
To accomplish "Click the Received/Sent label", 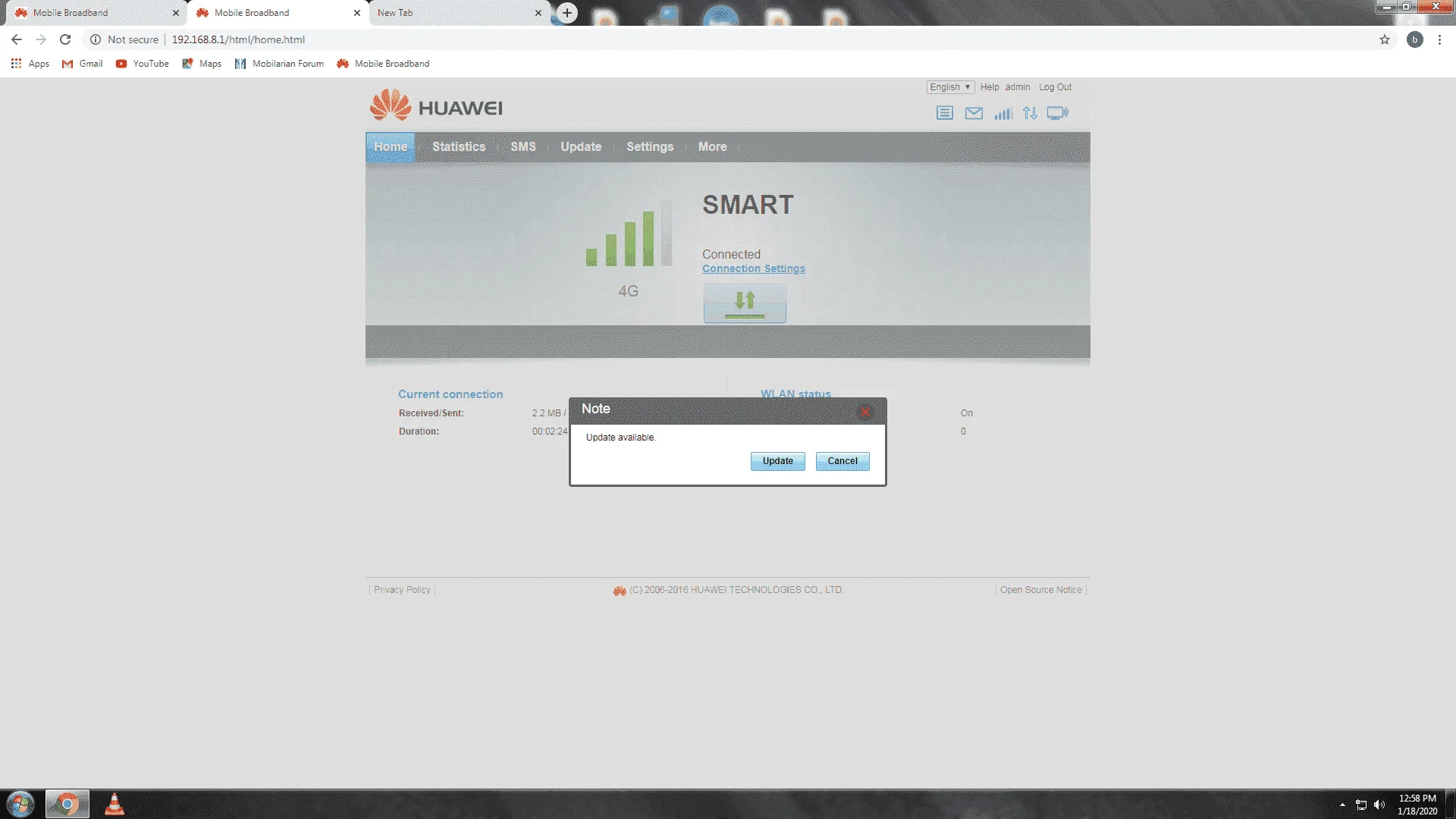I will [431, 413].
